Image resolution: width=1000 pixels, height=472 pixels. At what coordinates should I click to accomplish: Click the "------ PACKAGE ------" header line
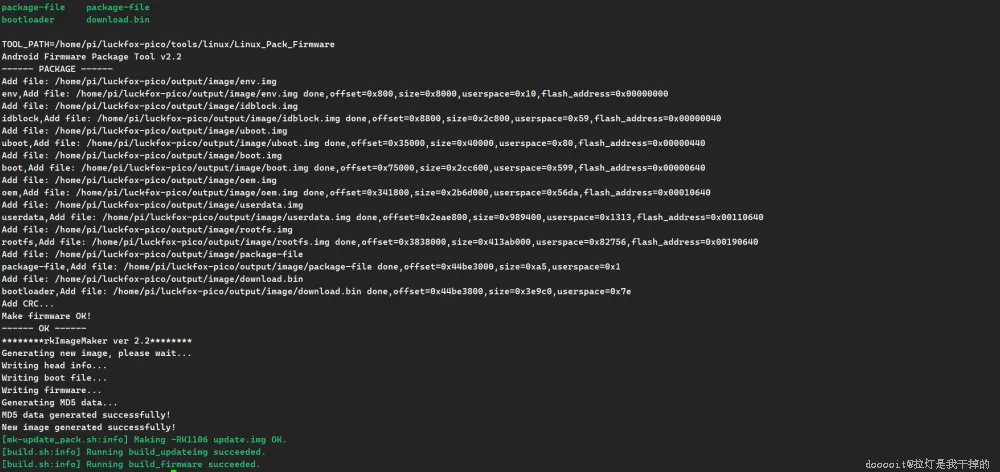tap(56, 69)
